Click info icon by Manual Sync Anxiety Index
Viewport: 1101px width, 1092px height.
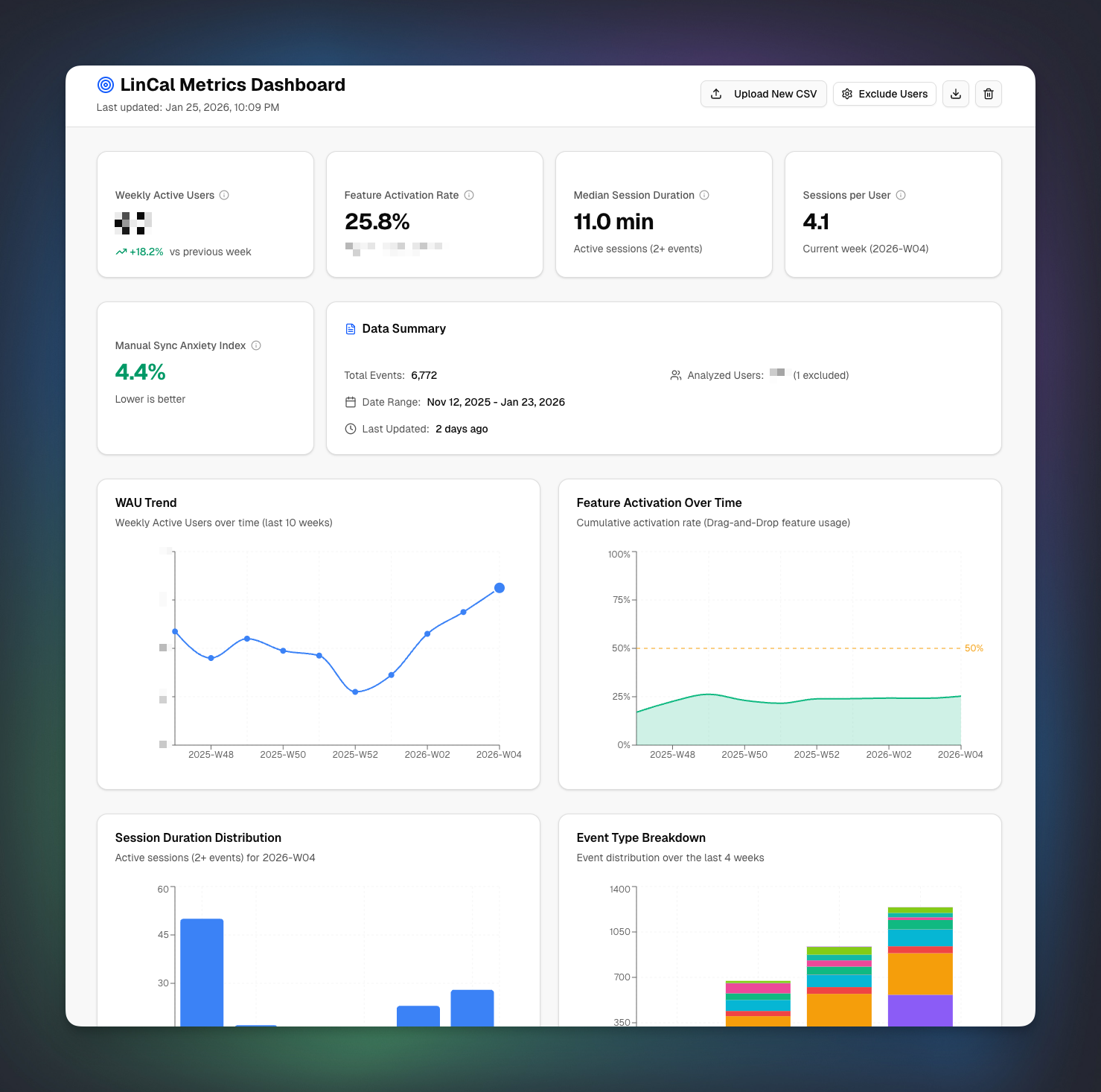click(256, 345)
